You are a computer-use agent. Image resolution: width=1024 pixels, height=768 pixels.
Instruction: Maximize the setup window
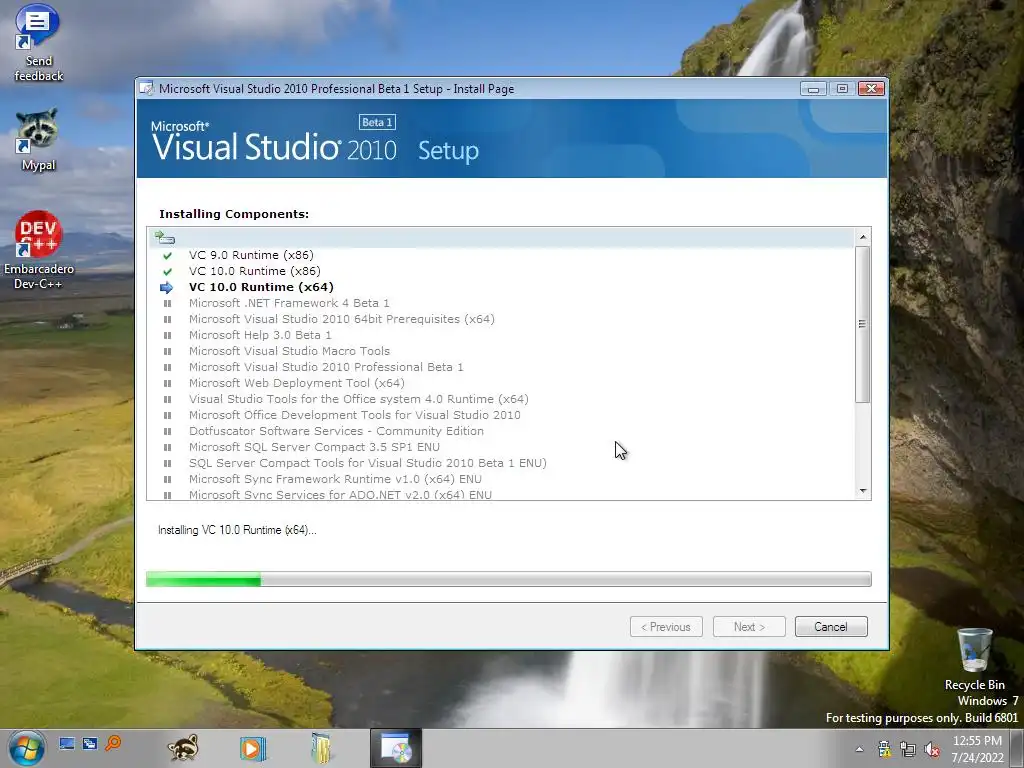(842, 88)
